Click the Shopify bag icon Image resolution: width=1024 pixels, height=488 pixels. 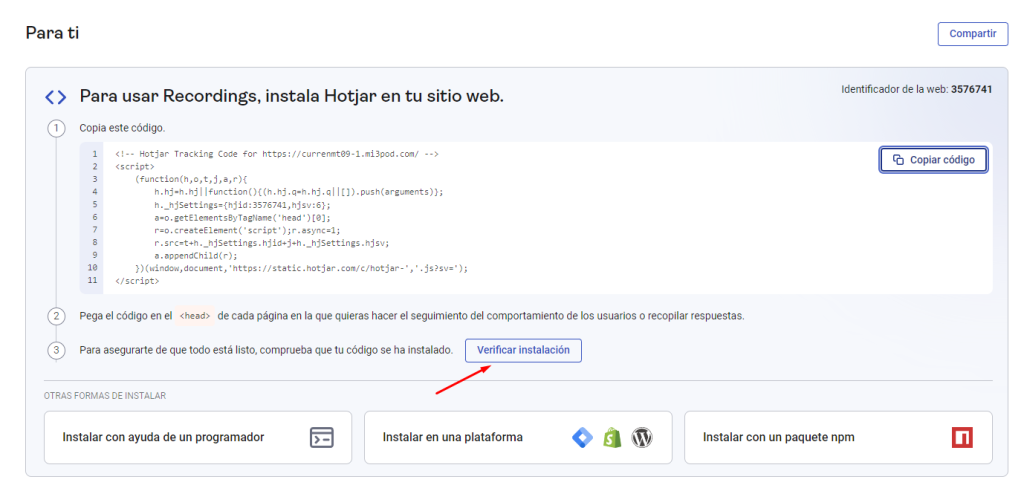[x=612, y=437]
